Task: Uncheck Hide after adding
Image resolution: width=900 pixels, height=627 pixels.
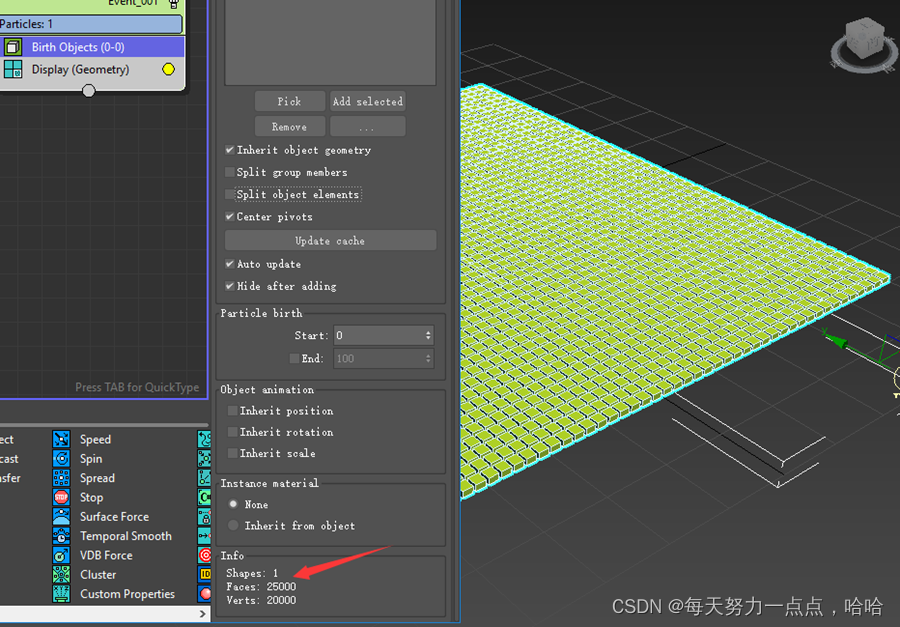Action: (x=230, y=286)
